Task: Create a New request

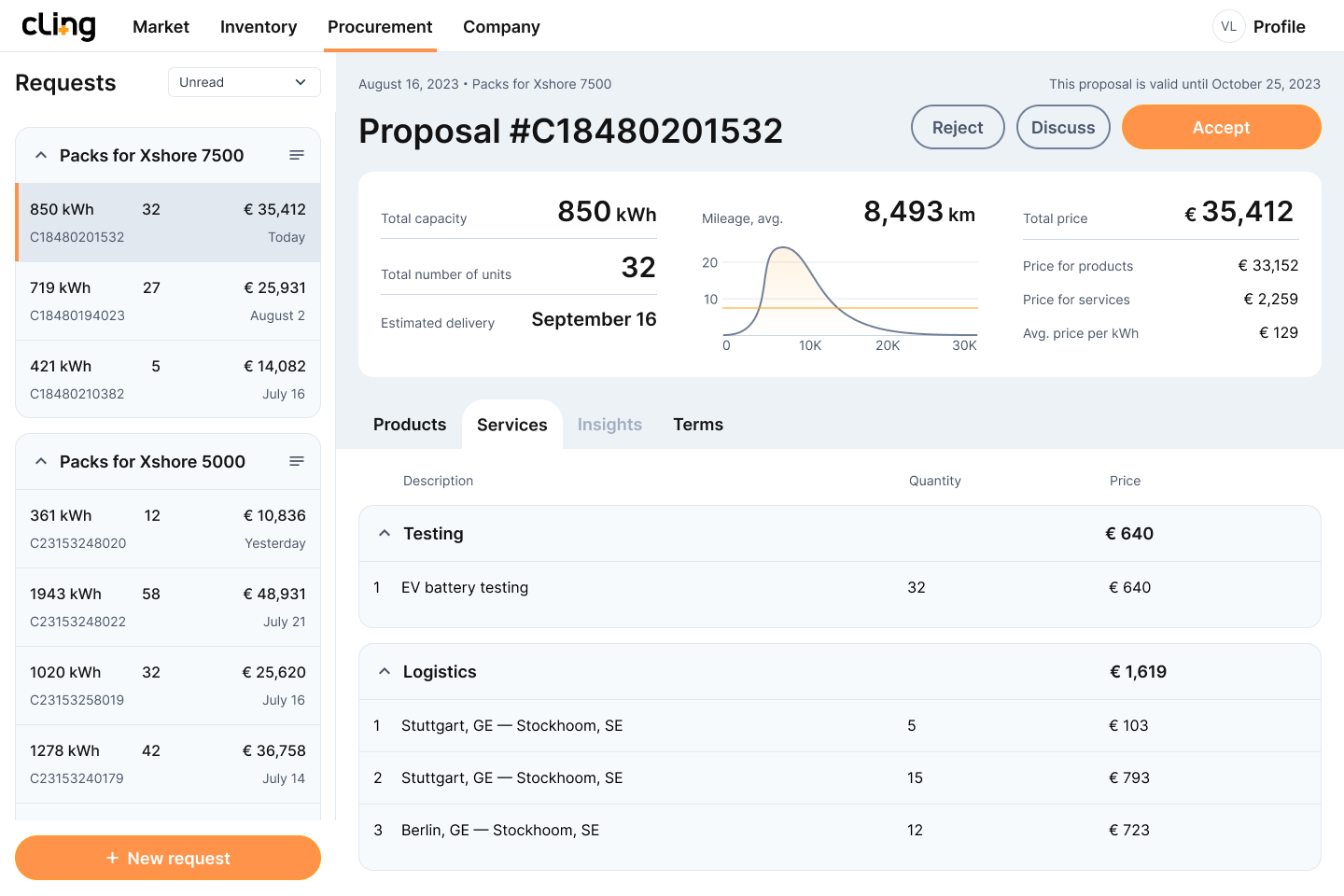Action: 168,858
